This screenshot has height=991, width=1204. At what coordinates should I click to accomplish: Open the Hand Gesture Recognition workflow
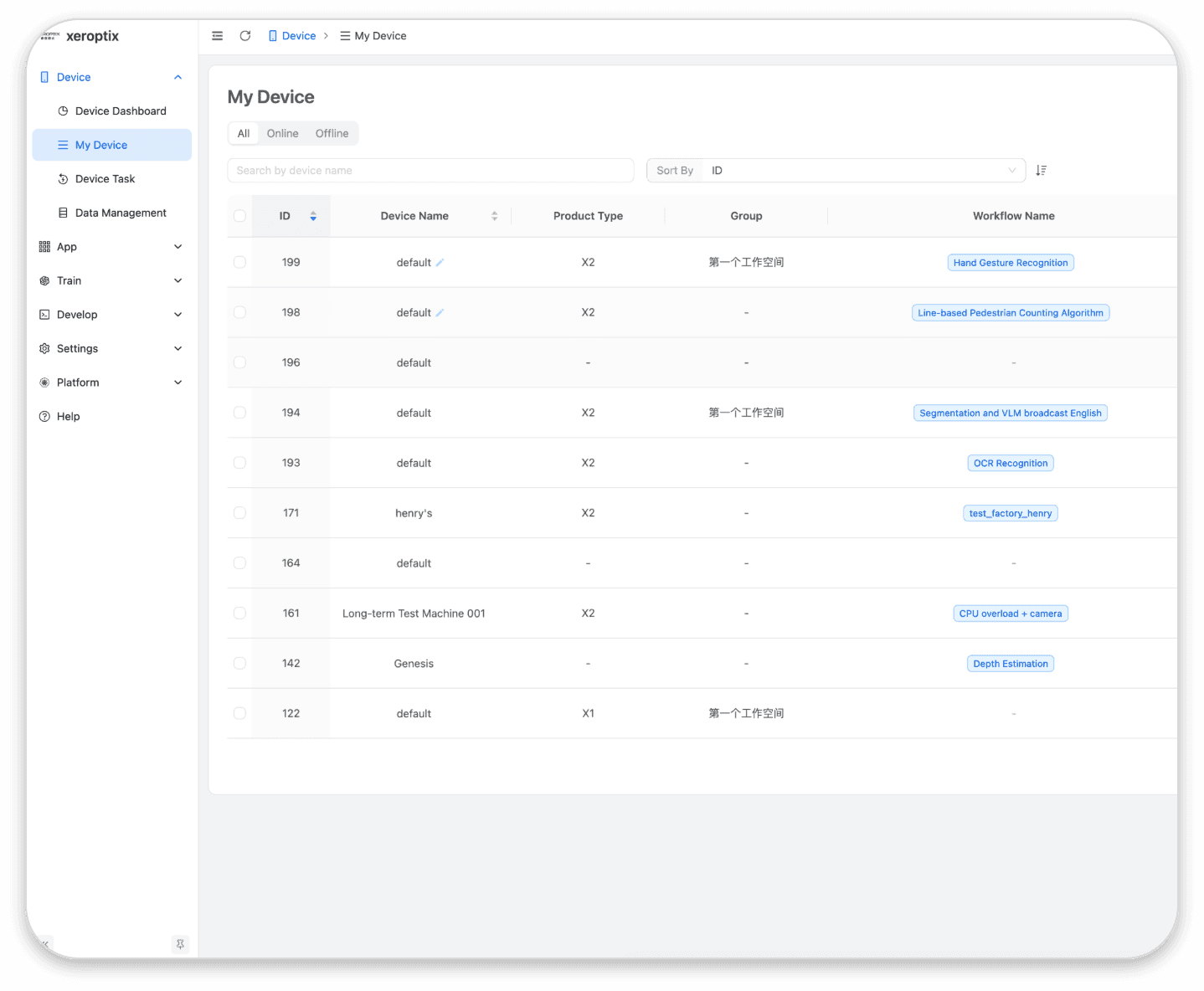point(1011,263)
